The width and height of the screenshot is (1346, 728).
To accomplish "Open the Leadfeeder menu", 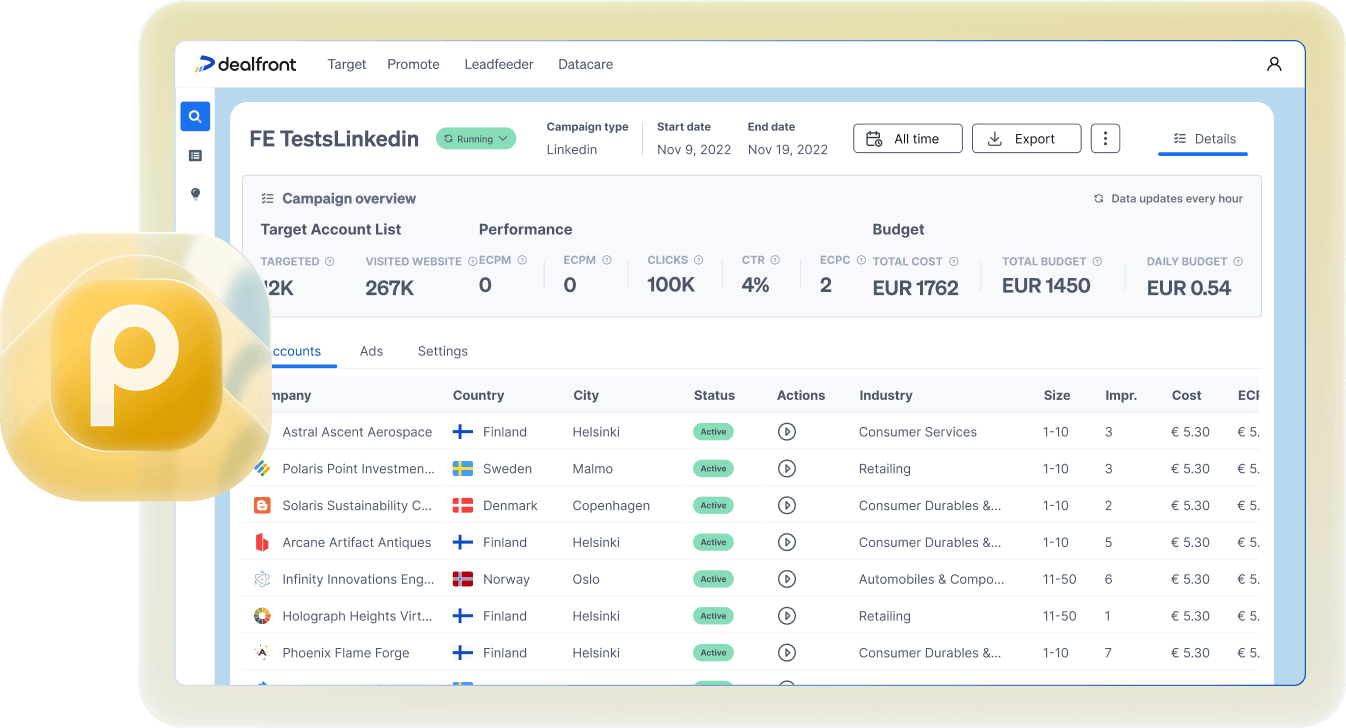I will [499, 64].
